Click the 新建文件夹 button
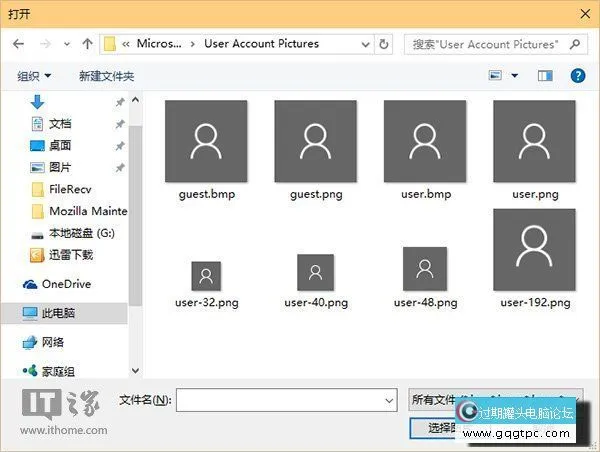Screen dimensions: 600x452 pyautogui.click(x=106, y=76)
